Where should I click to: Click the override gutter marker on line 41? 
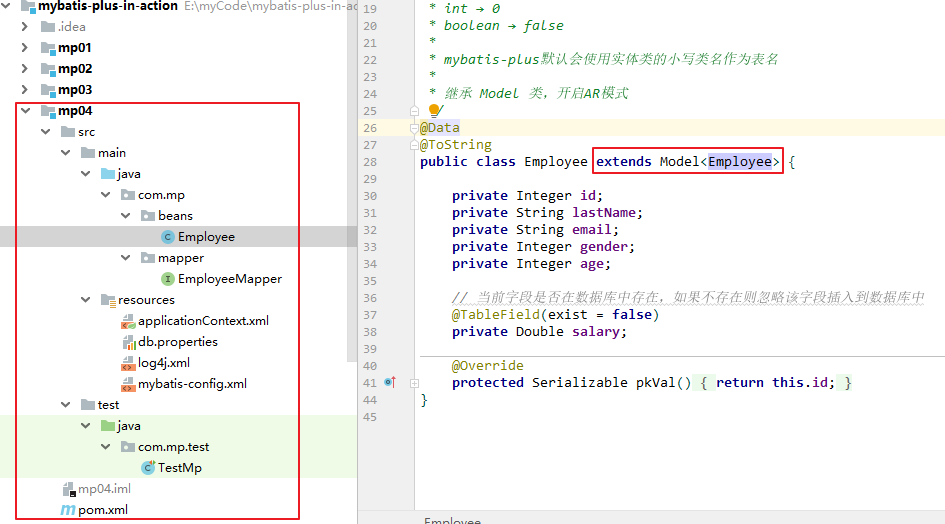[390, 382]
